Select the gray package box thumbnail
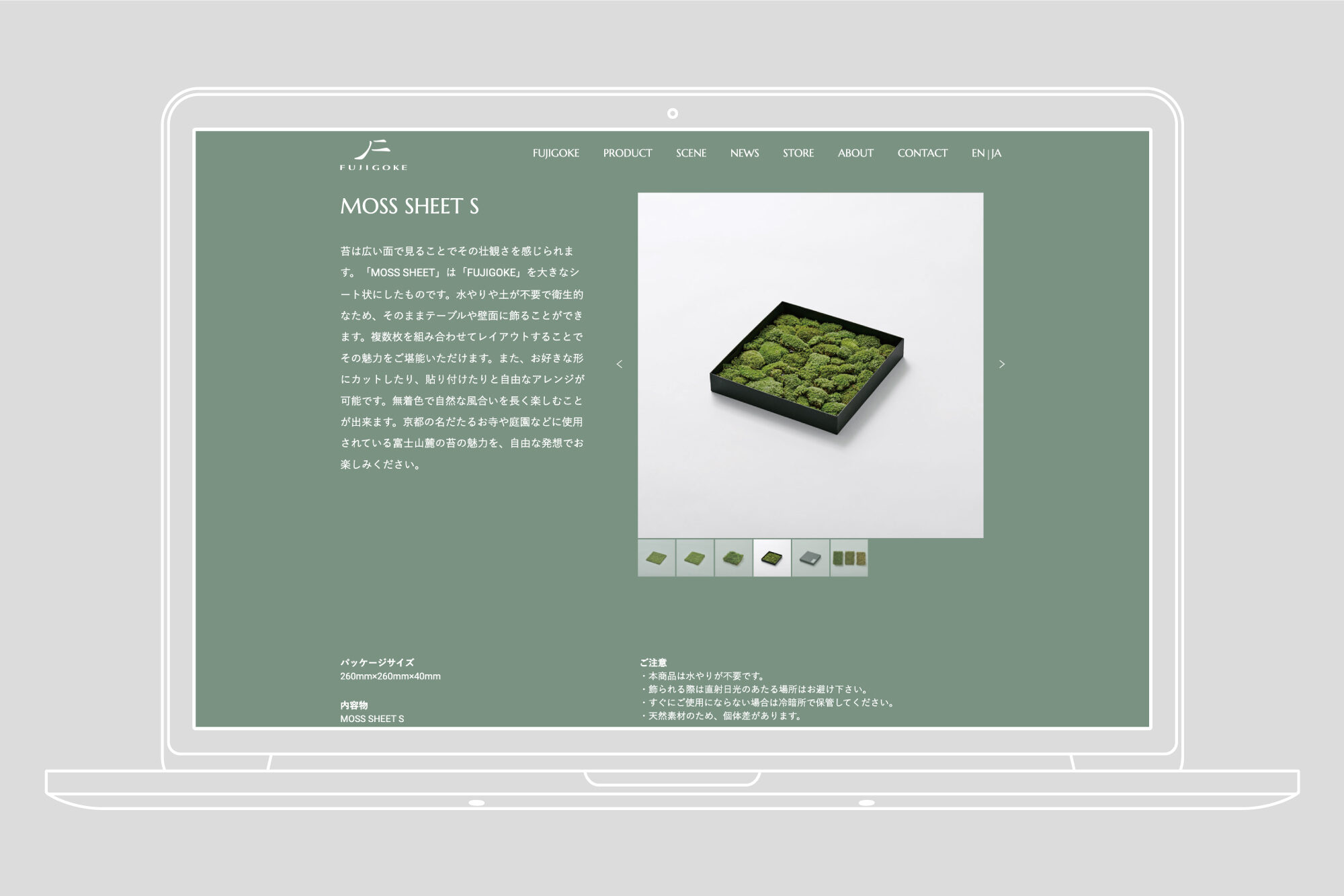Screen dimensions: 1344x896 tap(810, 557)
